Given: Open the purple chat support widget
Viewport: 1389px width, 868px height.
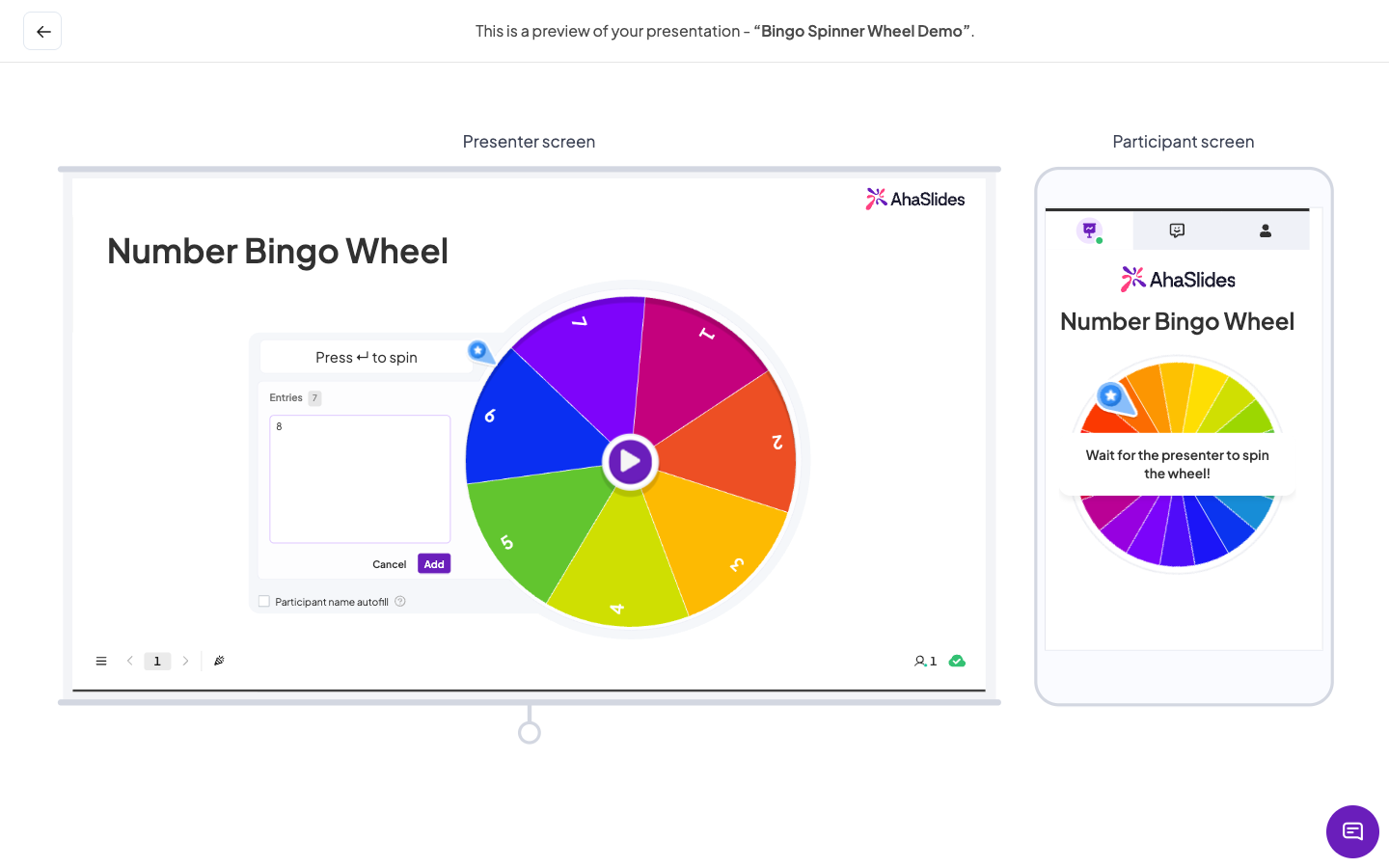Looking at the screenshot, I should tap(1352, 831).
